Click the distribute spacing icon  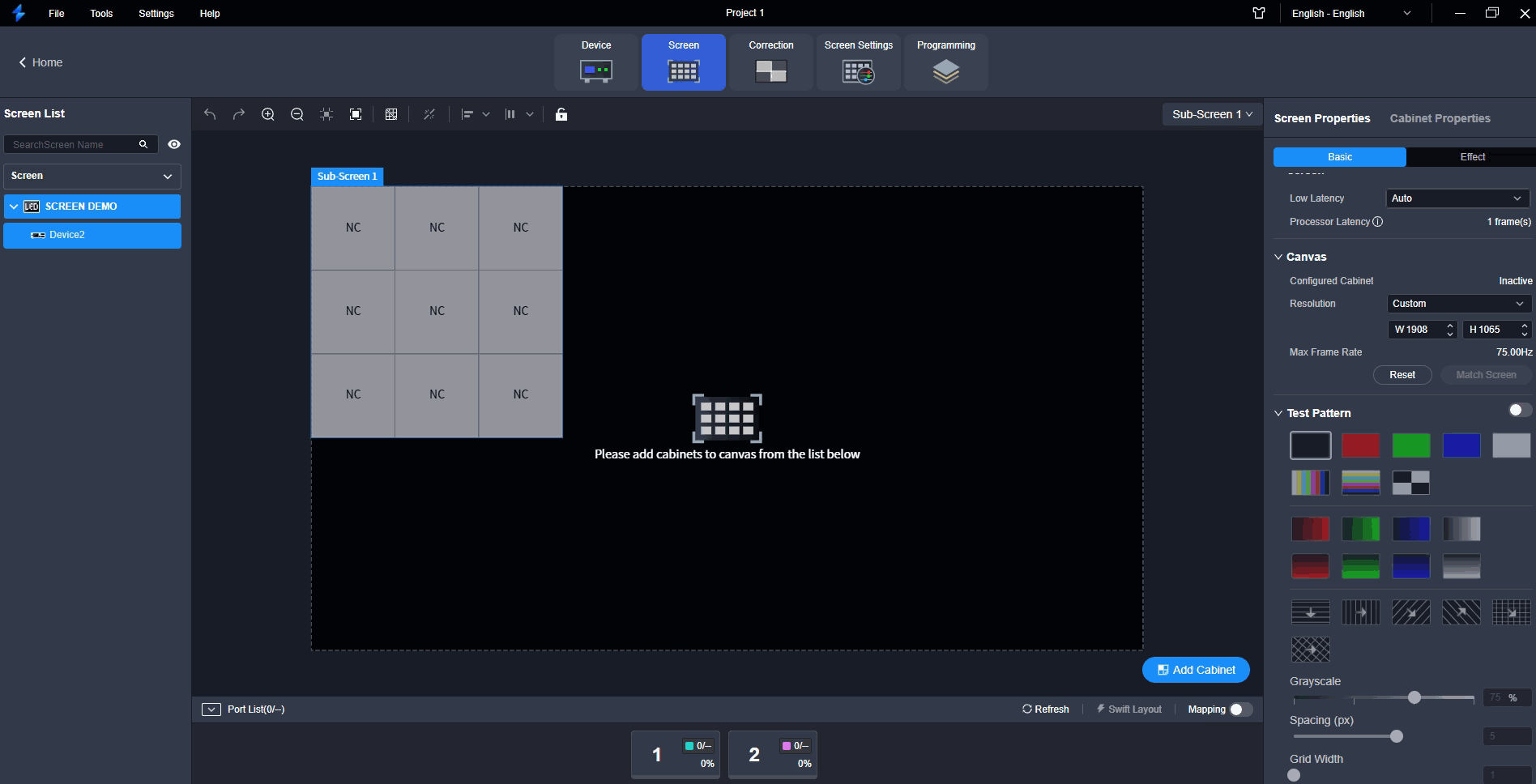coord(510,114)
